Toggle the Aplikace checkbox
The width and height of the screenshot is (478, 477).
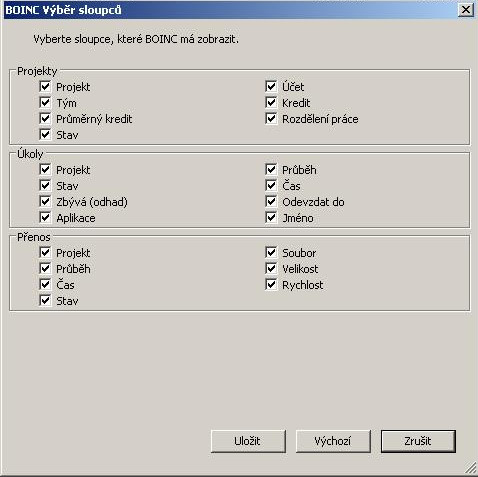click(45, 217)
